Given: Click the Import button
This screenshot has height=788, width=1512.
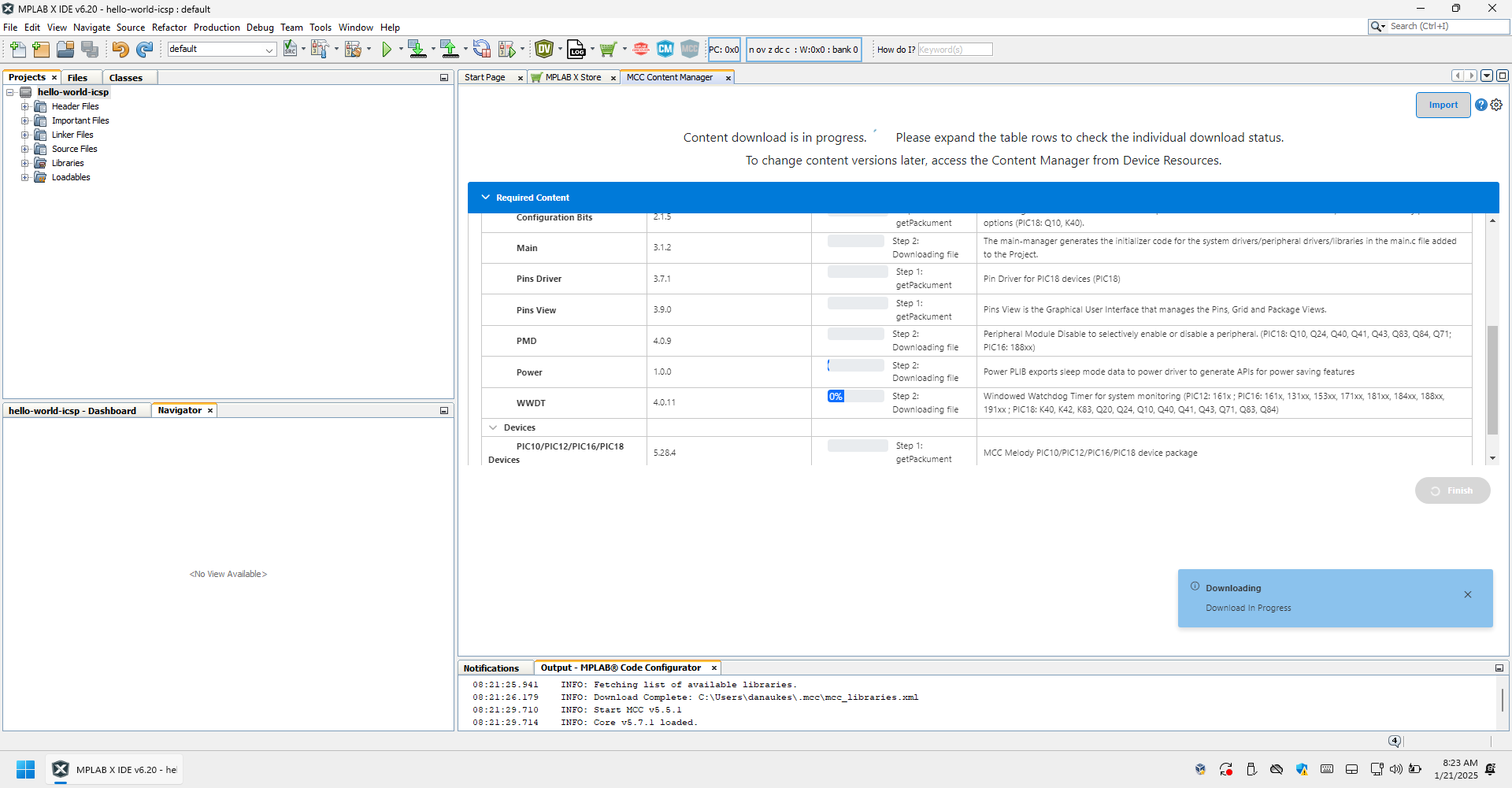Looking at the screenshot, I should click(x=1443, y=105).
